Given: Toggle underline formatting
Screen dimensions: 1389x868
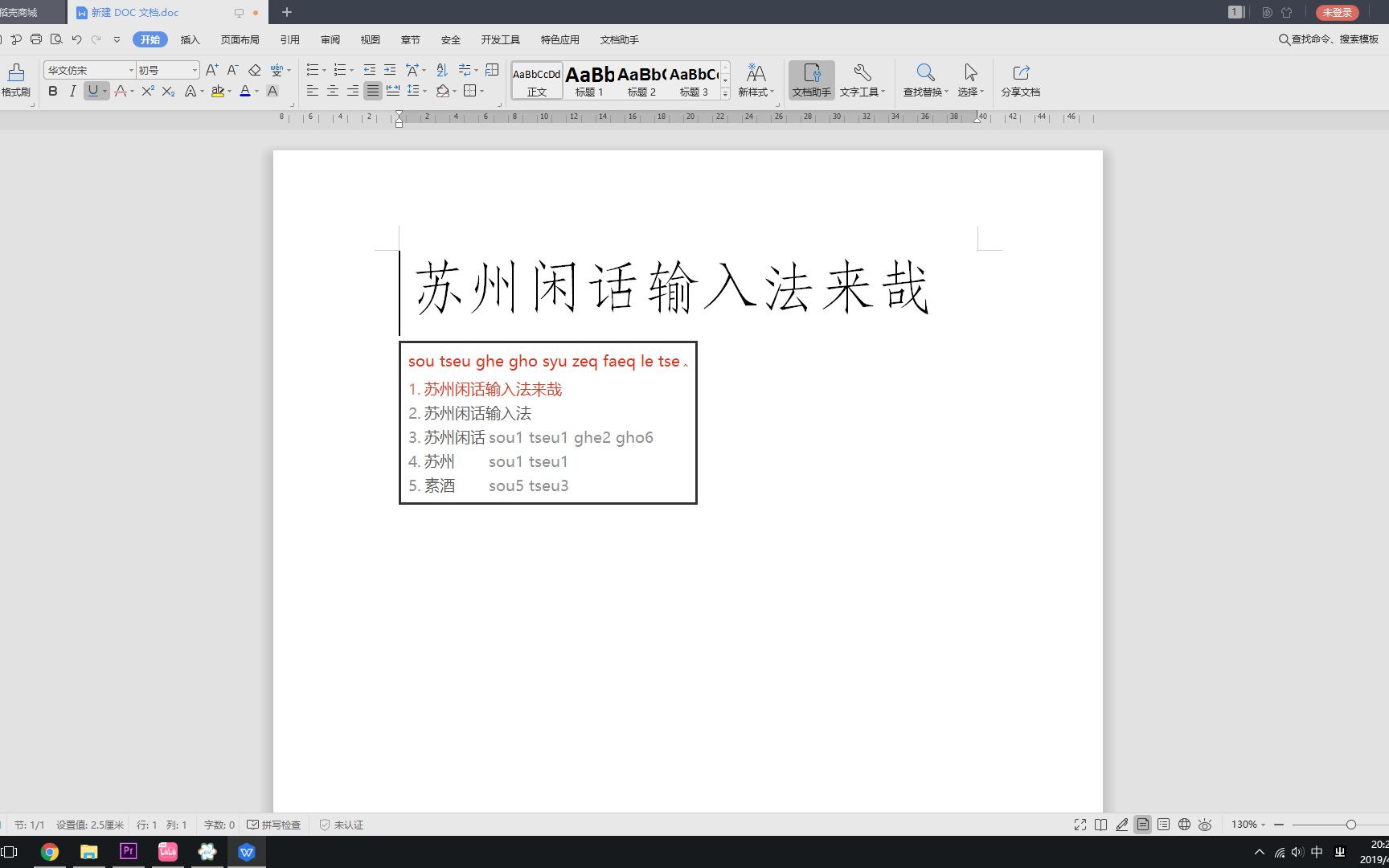Looking at the screenshot, I should (x=93, y=91).
